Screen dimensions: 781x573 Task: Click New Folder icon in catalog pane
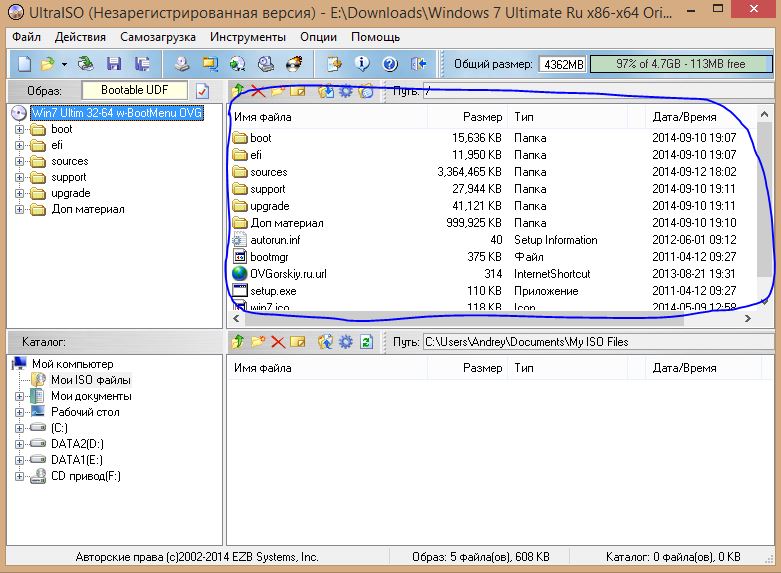(258, 342)
